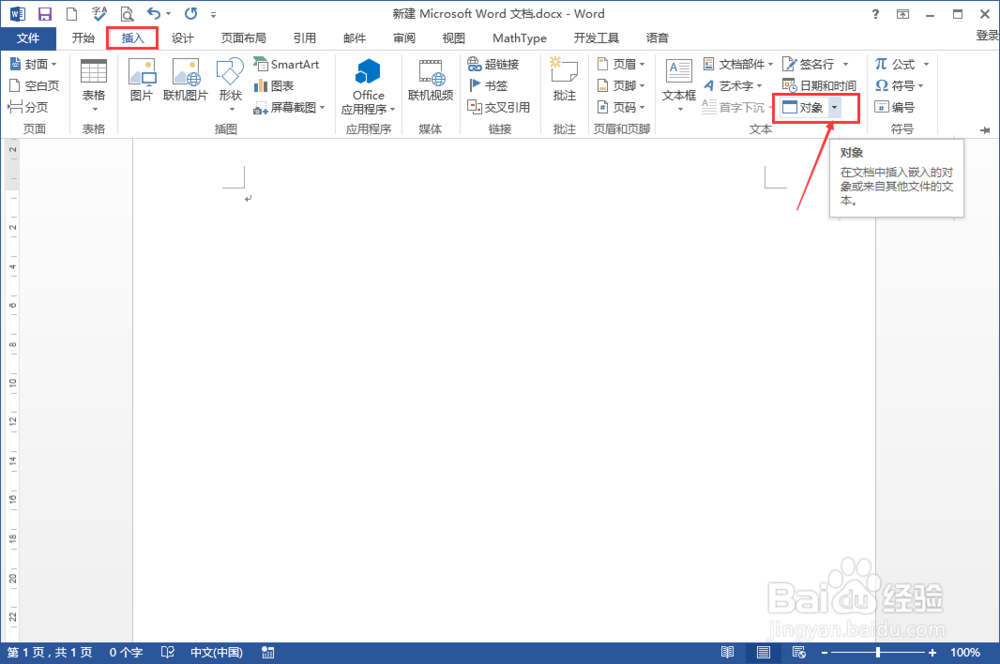Viewport: 1000px width, 664px height.
Task: Click the Redo/Repeat icon
Action: pos(191,13)
